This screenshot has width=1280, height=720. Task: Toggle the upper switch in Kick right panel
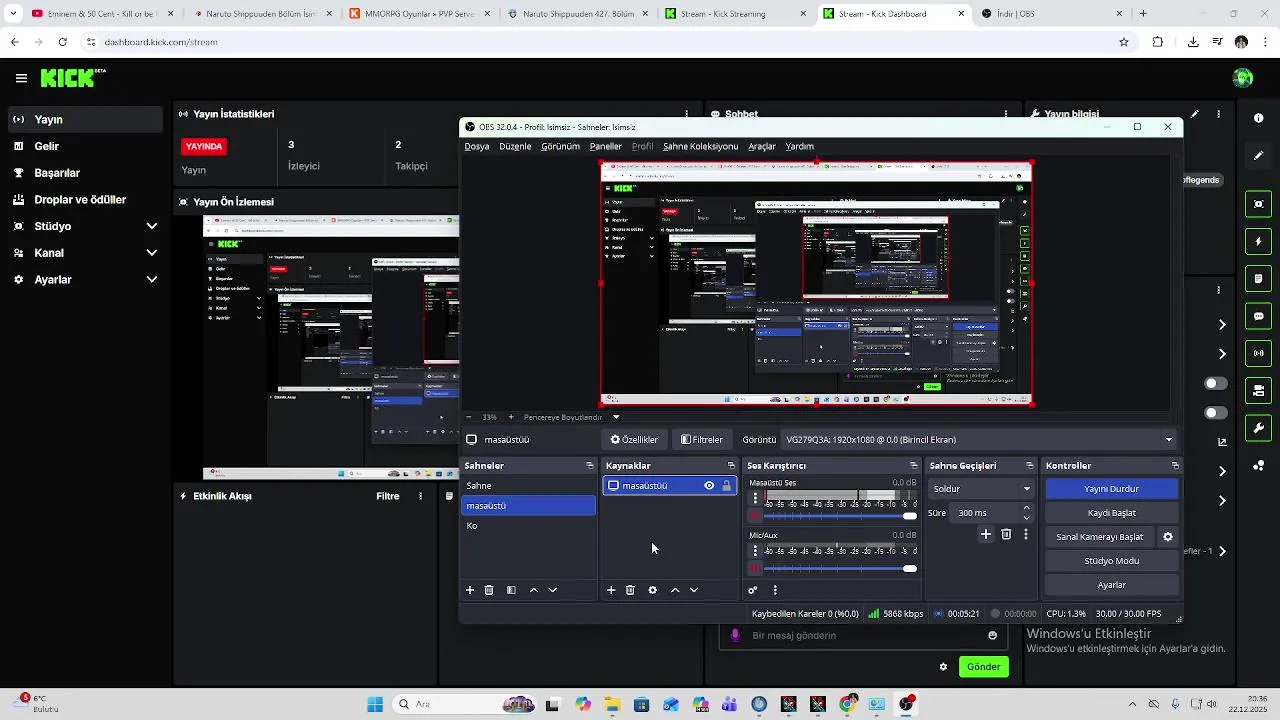point(1216,384)
